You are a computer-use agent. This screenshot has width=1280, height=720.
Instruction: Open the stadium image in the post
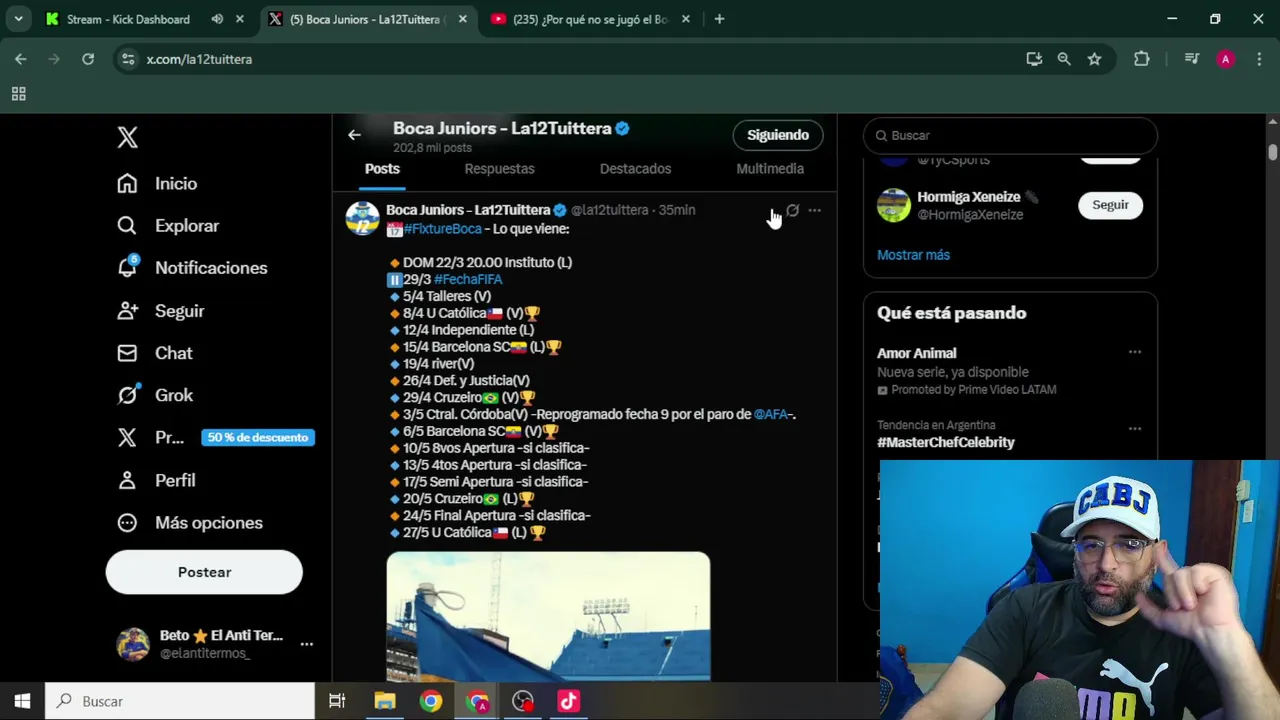548,616
